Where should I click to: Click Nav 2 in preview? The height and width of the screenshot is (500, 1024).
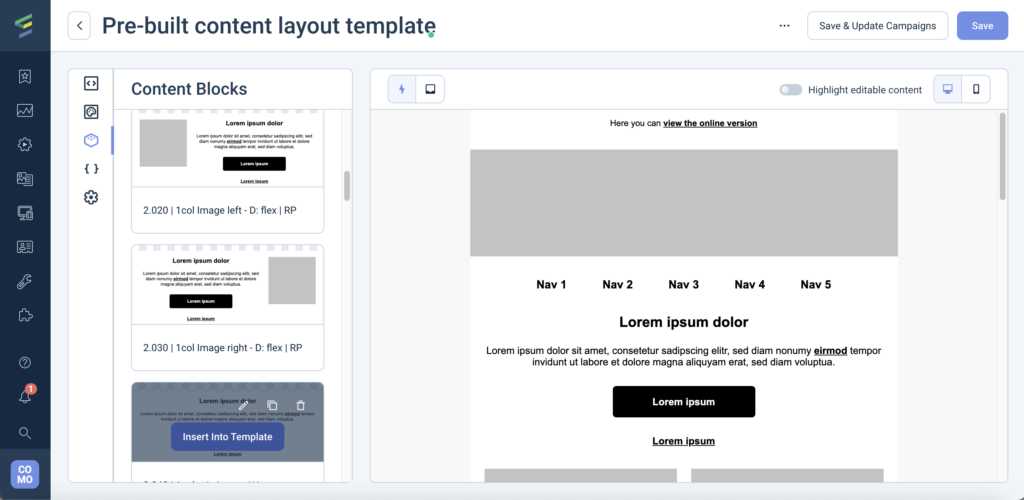[x=617, y=285]
